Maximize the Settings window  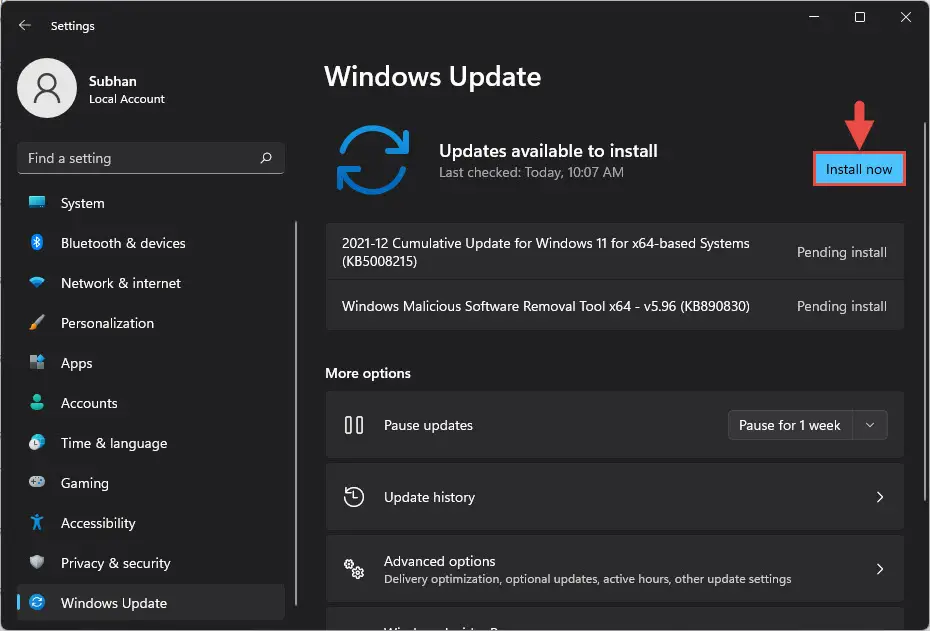coord(860,17)
